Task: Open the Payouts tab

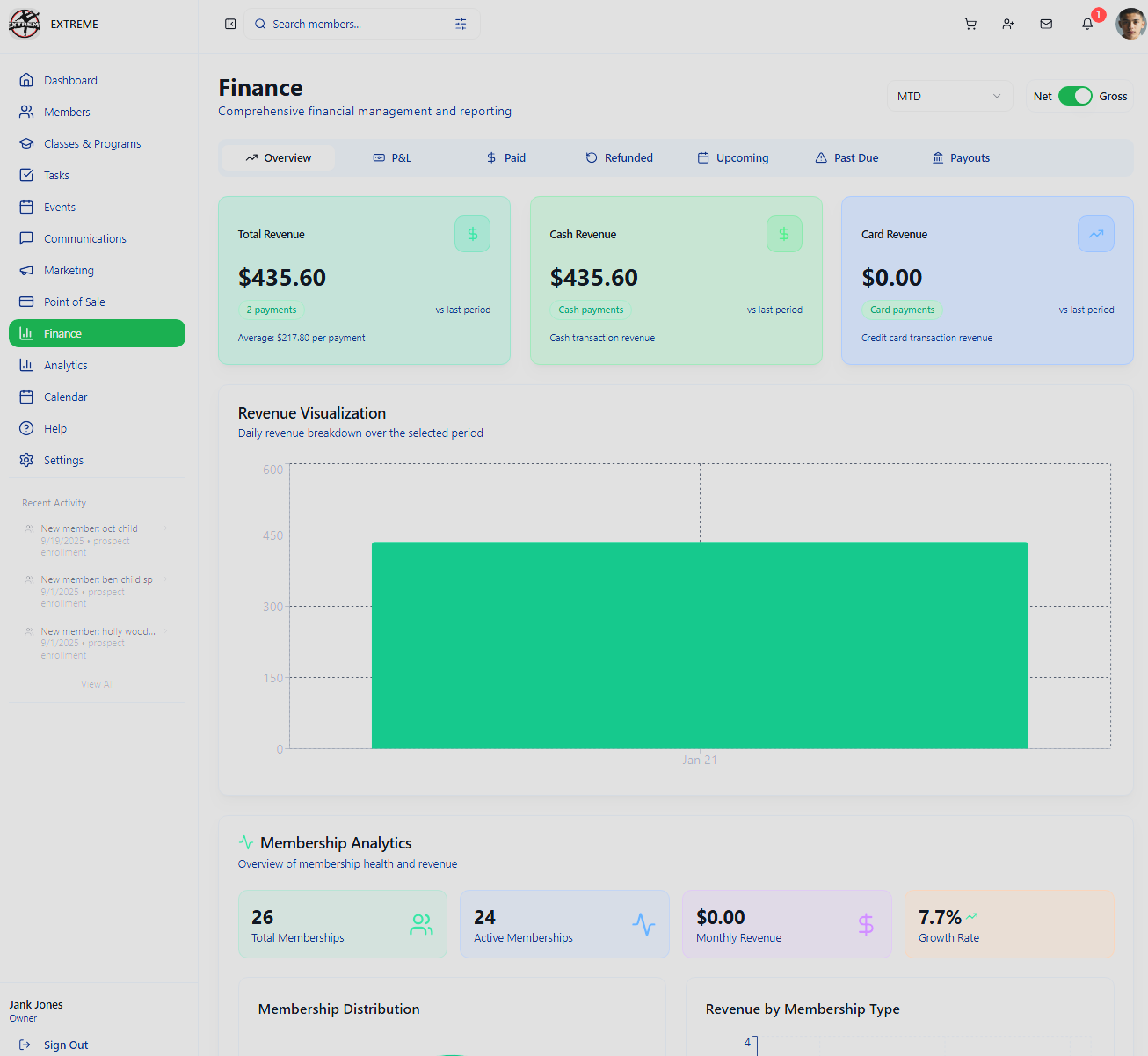Action: point(961,158)
